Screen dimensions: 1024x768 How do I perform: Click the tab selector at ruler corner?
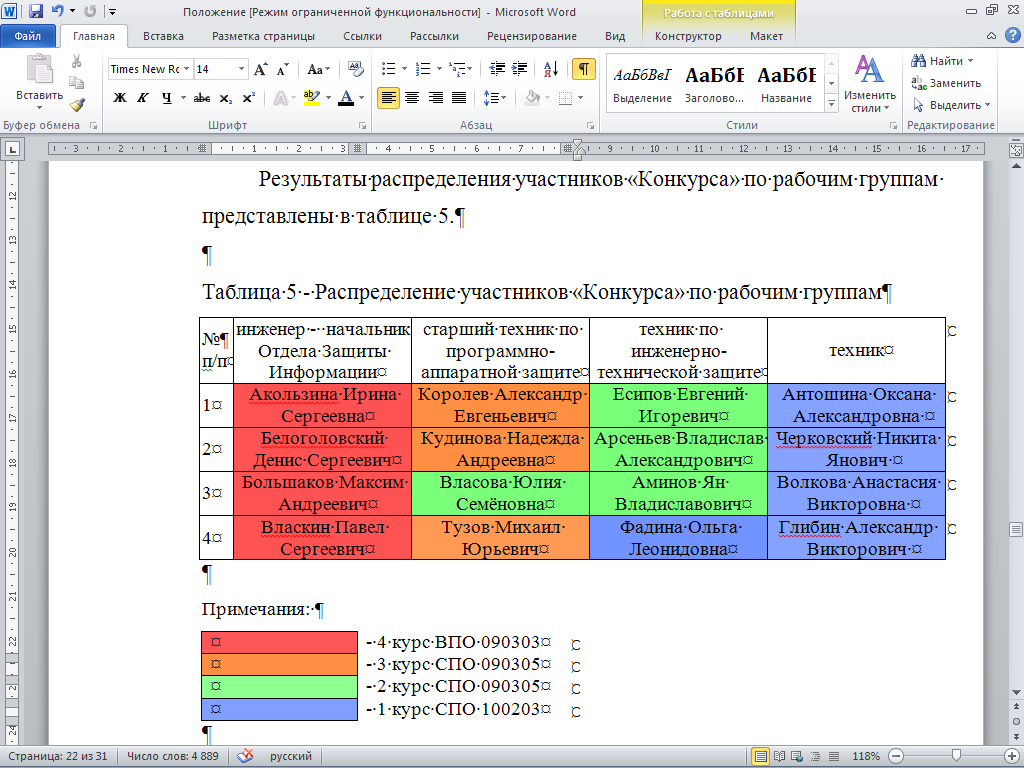[x=12, y=150]
